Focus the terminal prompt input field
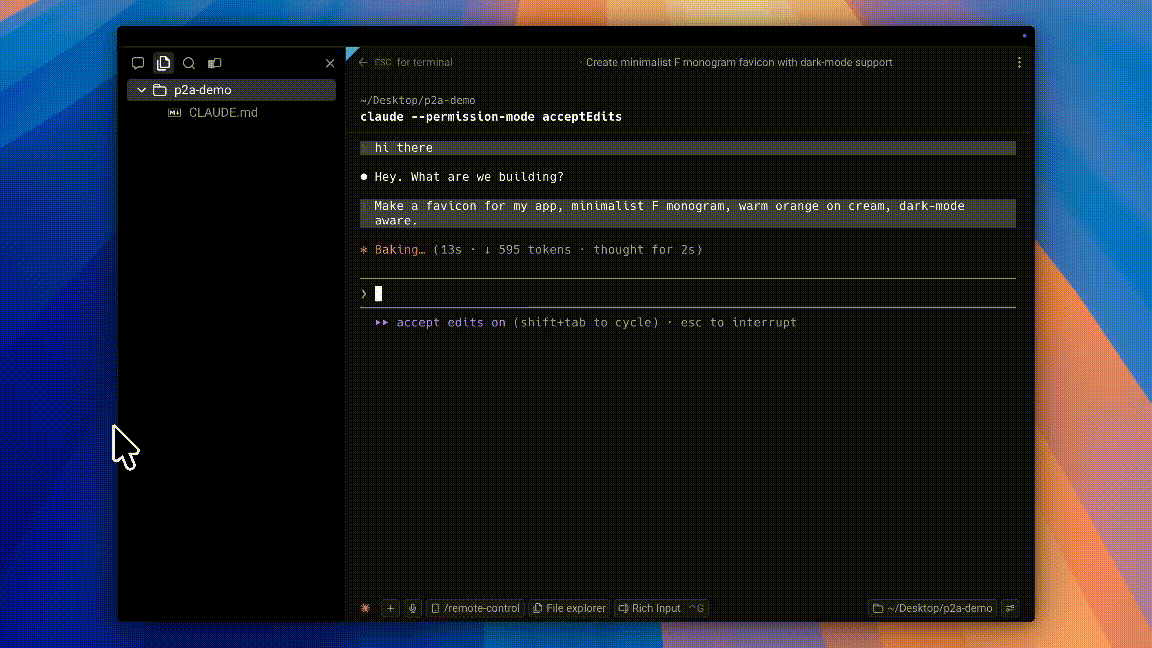 click(688, 293)
